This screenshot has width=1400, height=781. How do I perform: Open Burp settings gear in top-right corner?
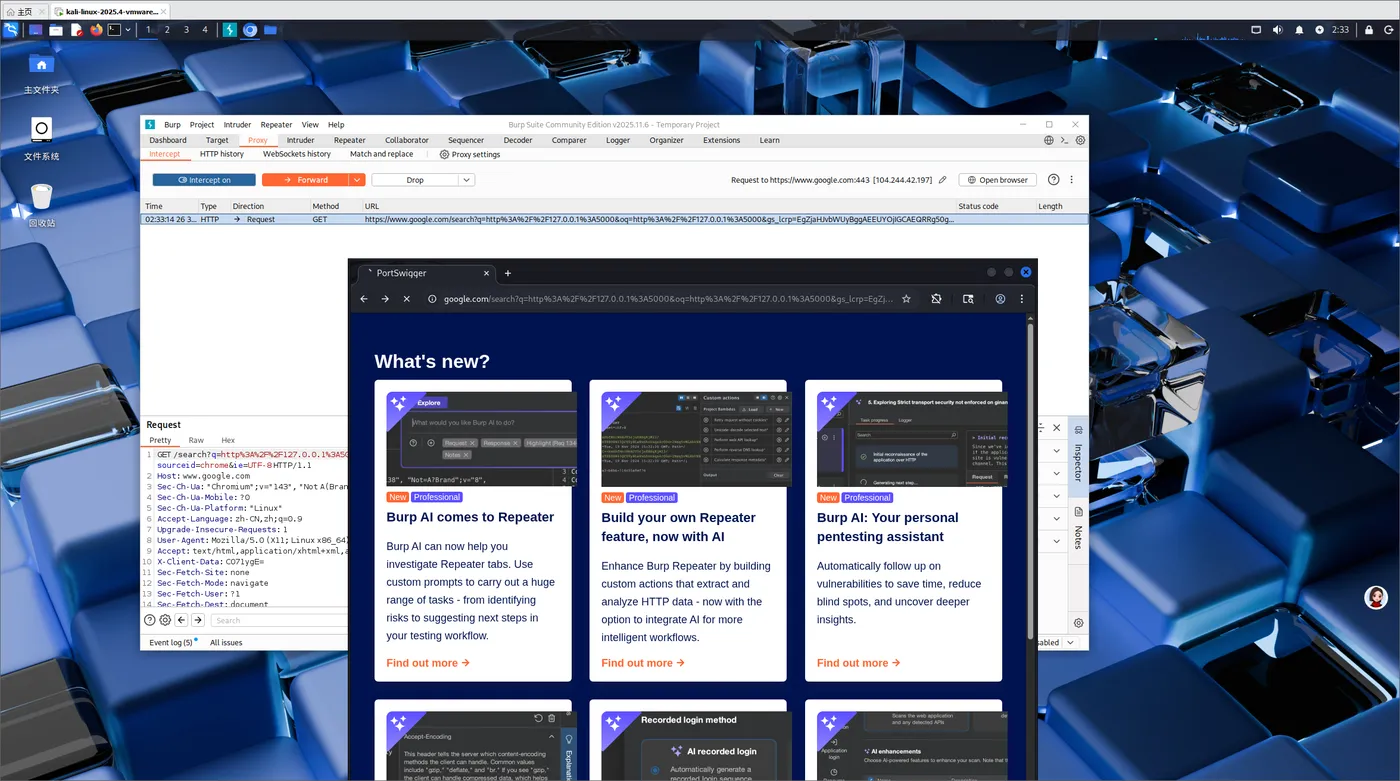(1080, 141)
